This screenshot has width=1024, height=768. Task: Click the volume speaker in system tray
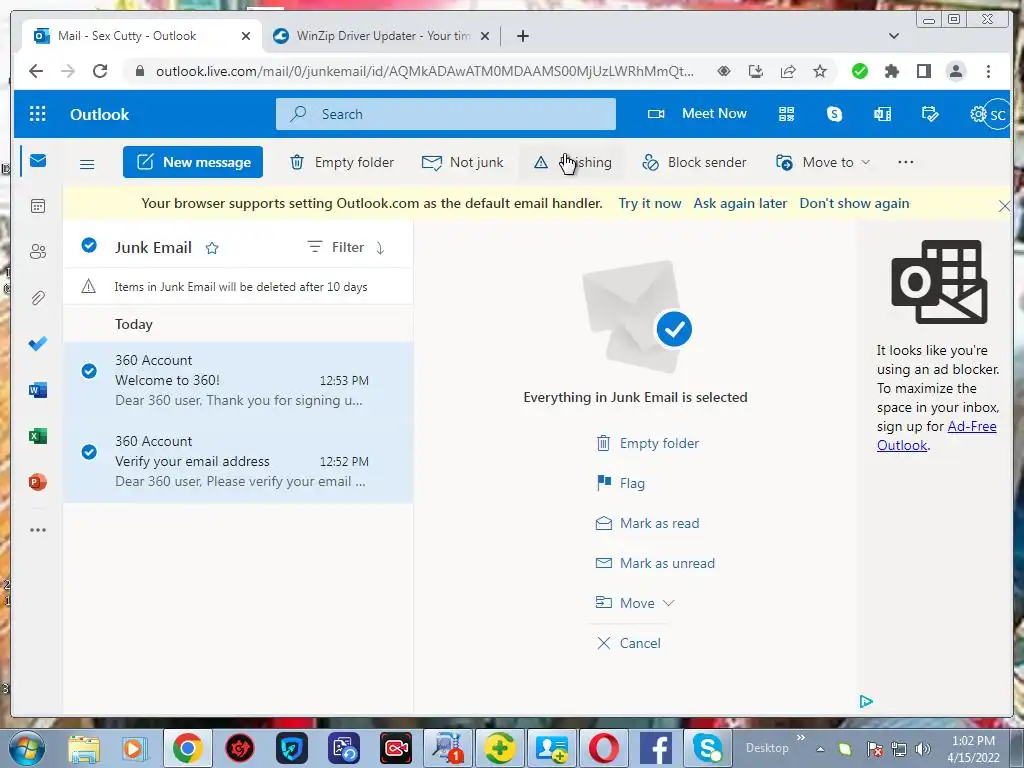[x=923, y=749]
